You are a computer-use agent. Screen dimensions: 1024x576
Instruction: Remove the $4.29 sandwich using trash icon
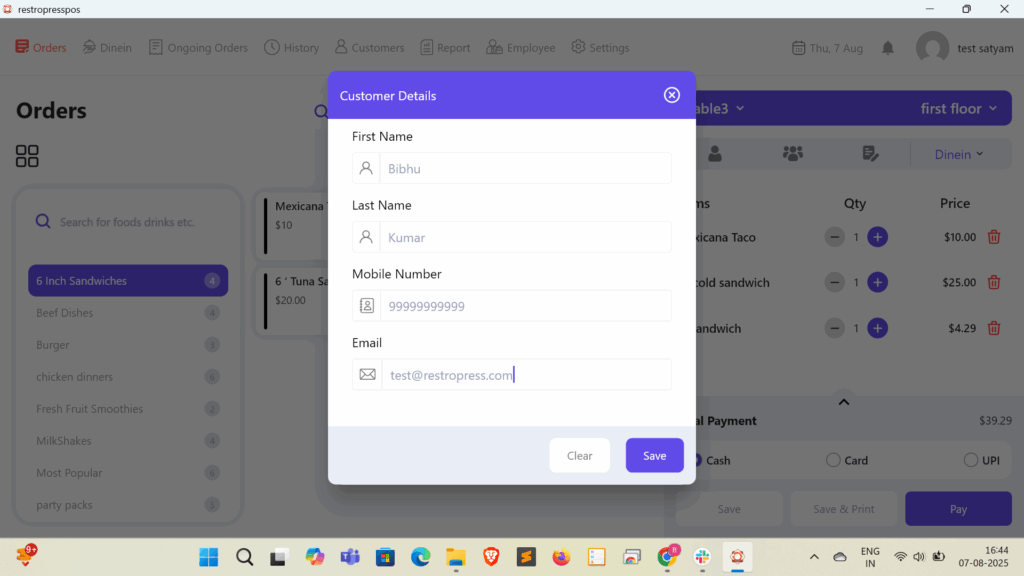click(x=994, y=328)
